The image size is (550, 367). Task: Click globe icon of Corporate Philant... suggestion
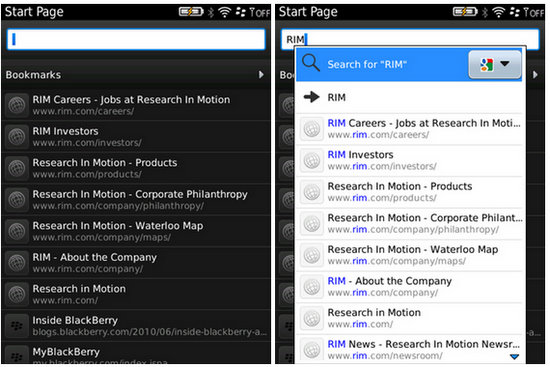(311, 223)
